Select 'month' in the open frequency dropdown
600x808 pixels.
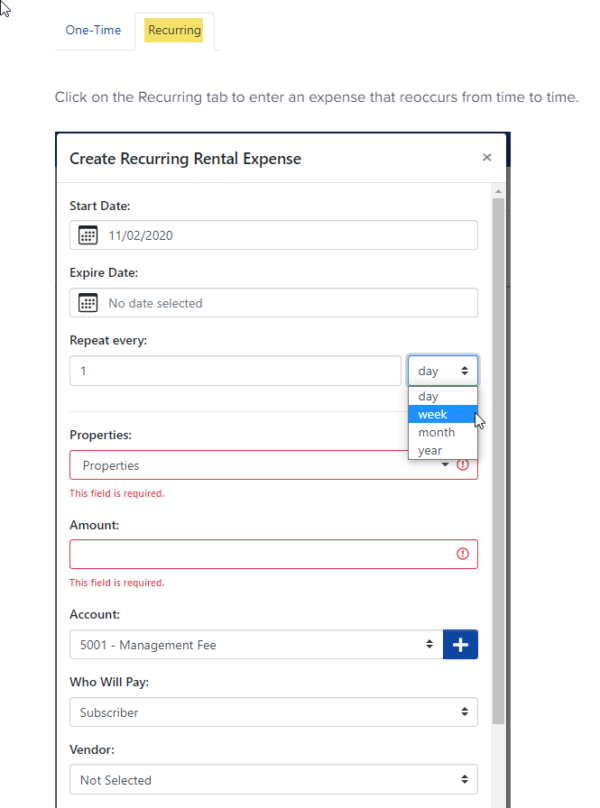[437, 432]
